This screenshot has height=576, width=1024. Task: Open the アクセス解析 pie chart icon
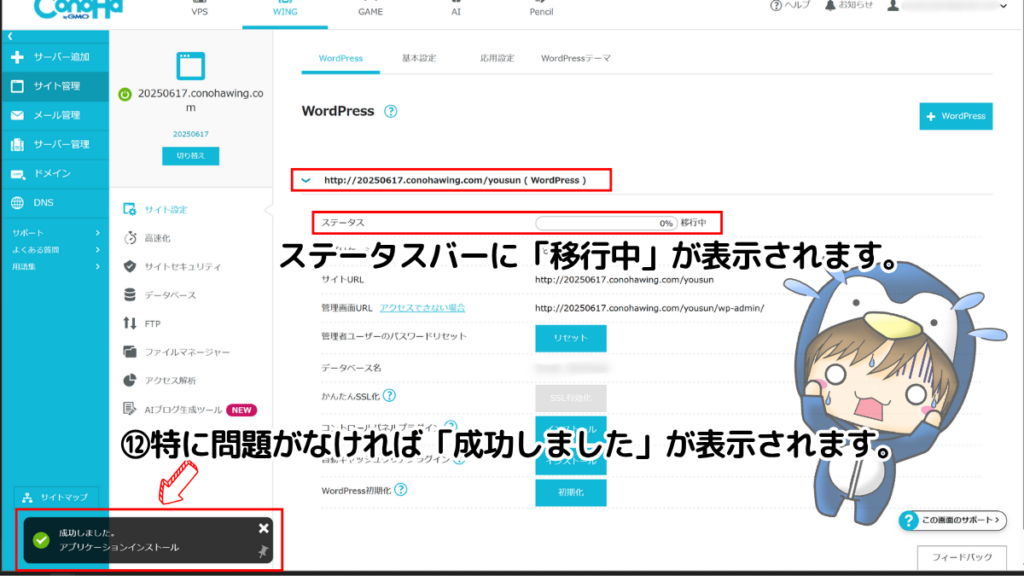coord(130,380)
